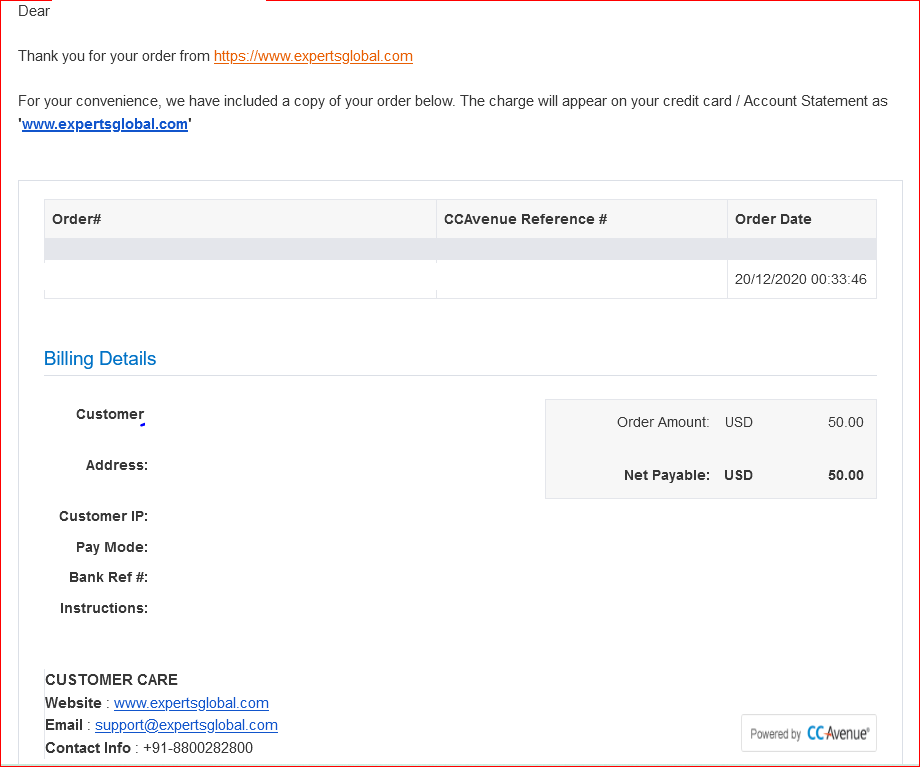Click the Customer IP: label

click(x=103, y=516)
